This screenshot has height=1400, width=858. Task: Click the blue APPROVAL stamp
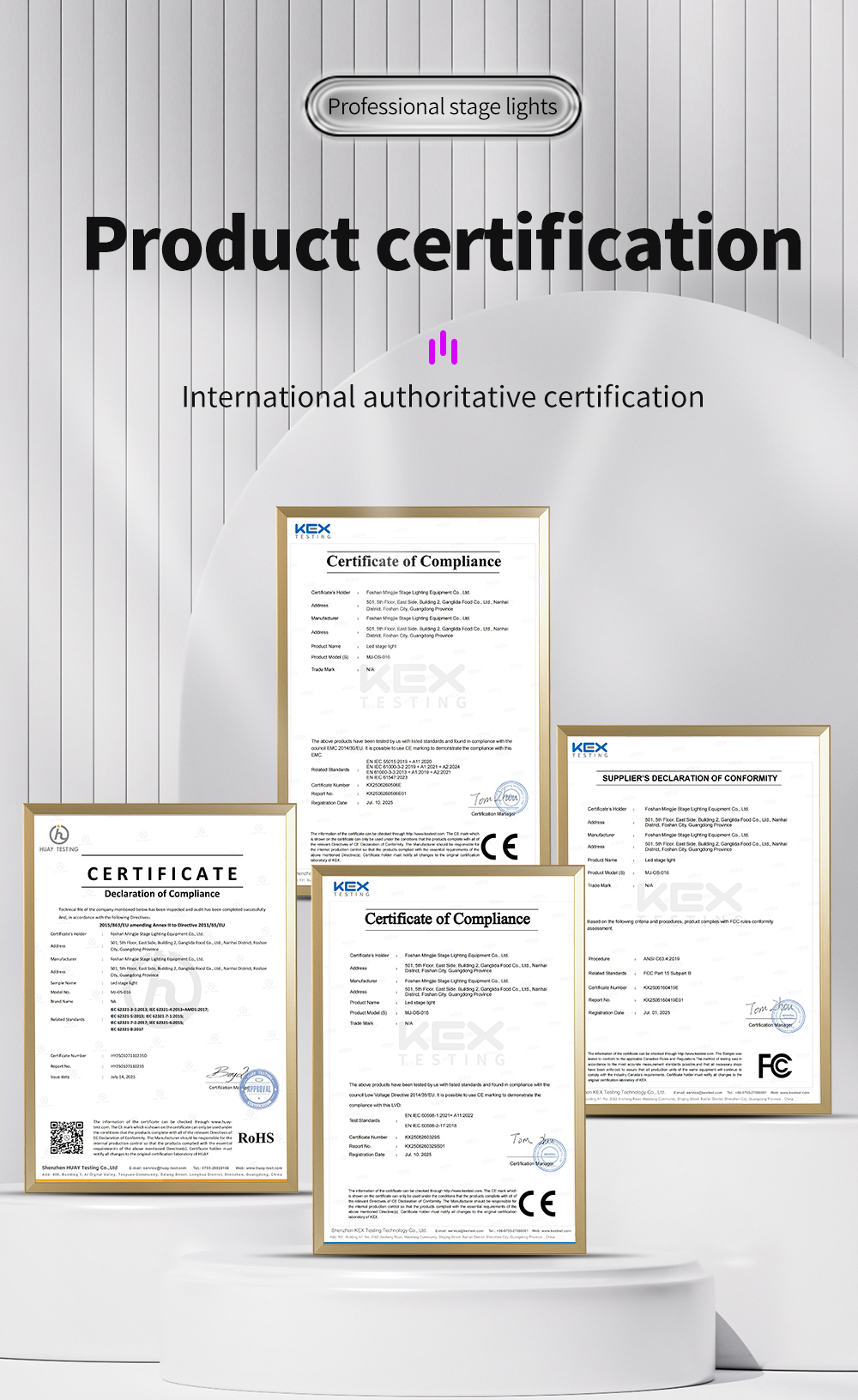coord(259,1089)
